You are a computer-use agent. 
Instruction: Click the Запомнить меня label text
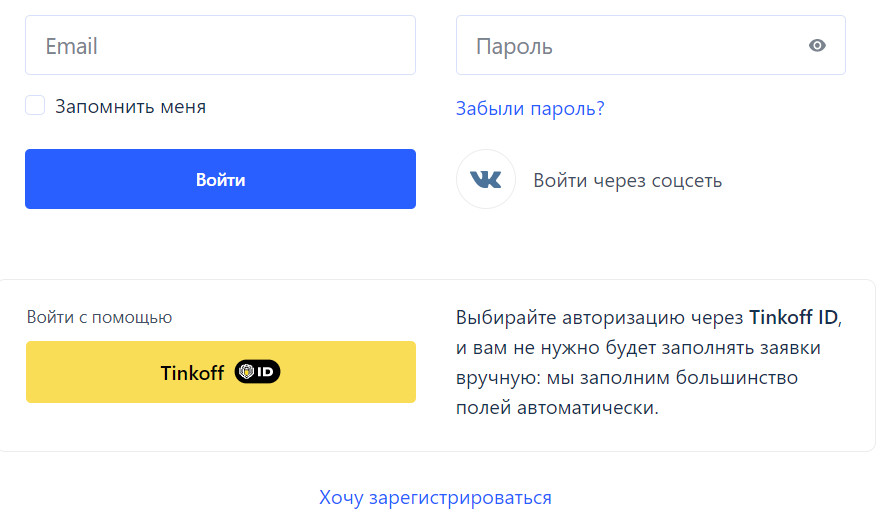pos(131,106)
